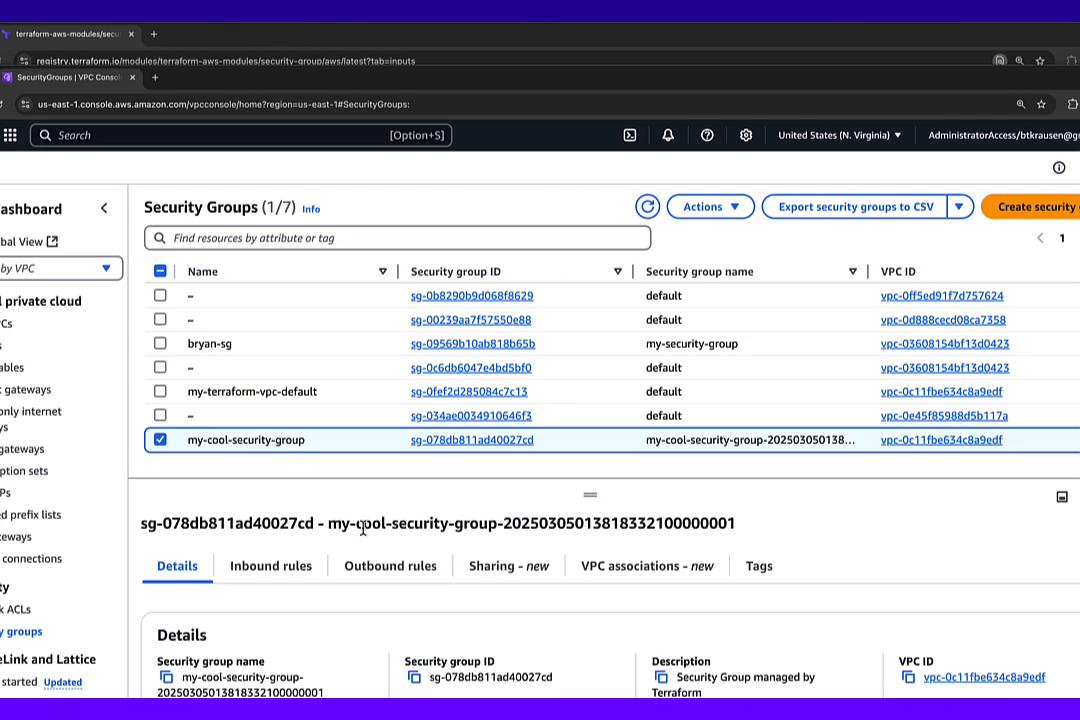The height and width of the screenshot is (720, 1080).
Task: Sort by the Security group name column
Action: (x=853, y=271)
